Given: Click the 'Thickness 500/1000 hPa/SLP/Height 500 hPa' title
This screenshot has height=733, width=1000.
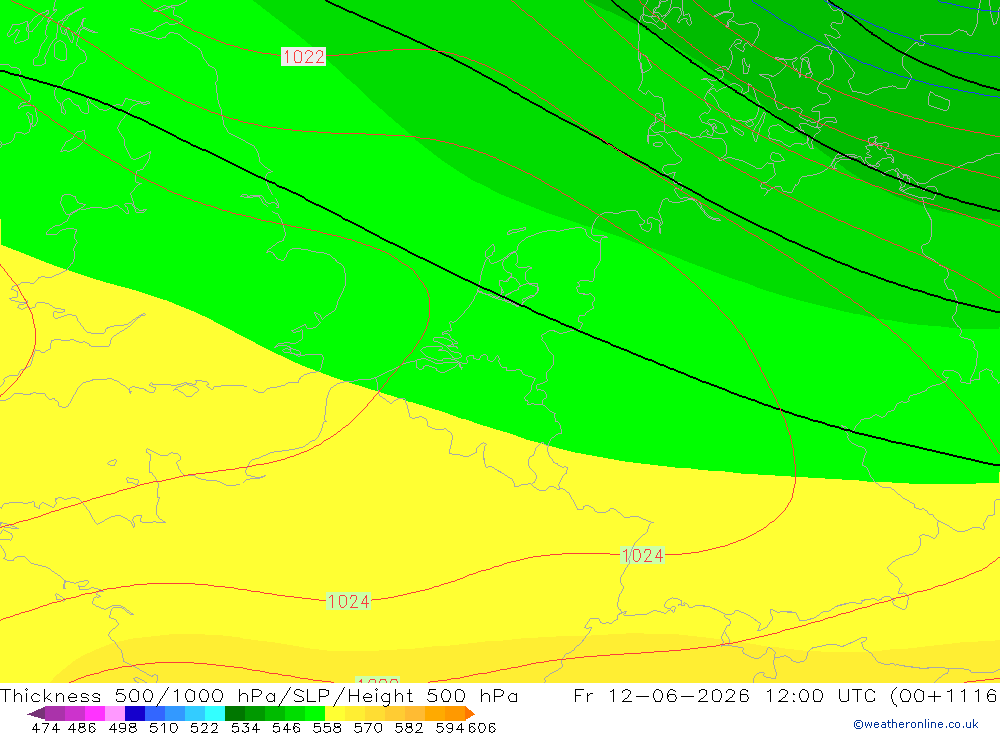Looking at the screenshot, I should click(x=259, y=695).
